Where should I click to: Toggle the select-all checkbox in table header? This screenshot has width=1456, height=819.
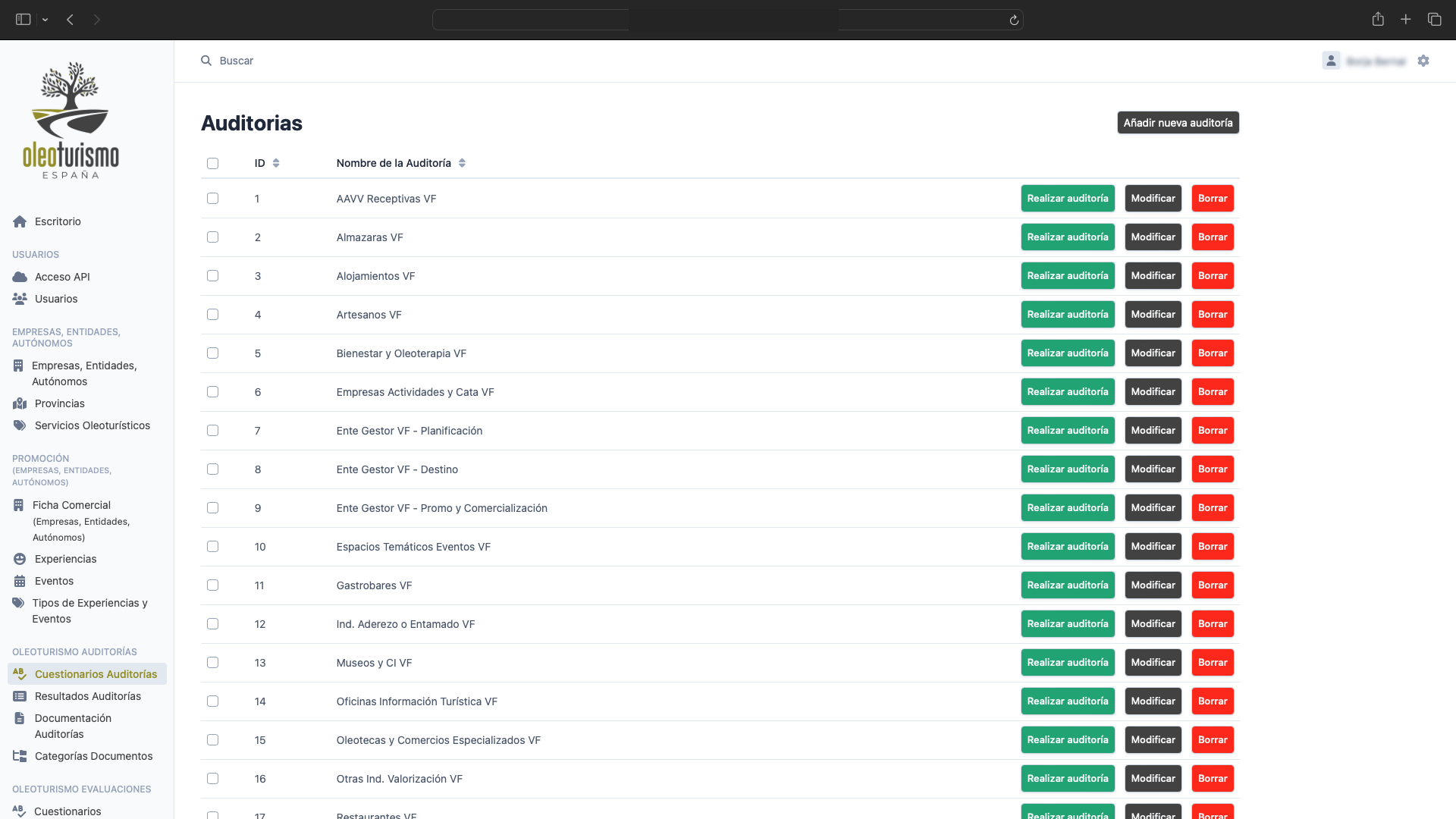click(x=212, y=163)
